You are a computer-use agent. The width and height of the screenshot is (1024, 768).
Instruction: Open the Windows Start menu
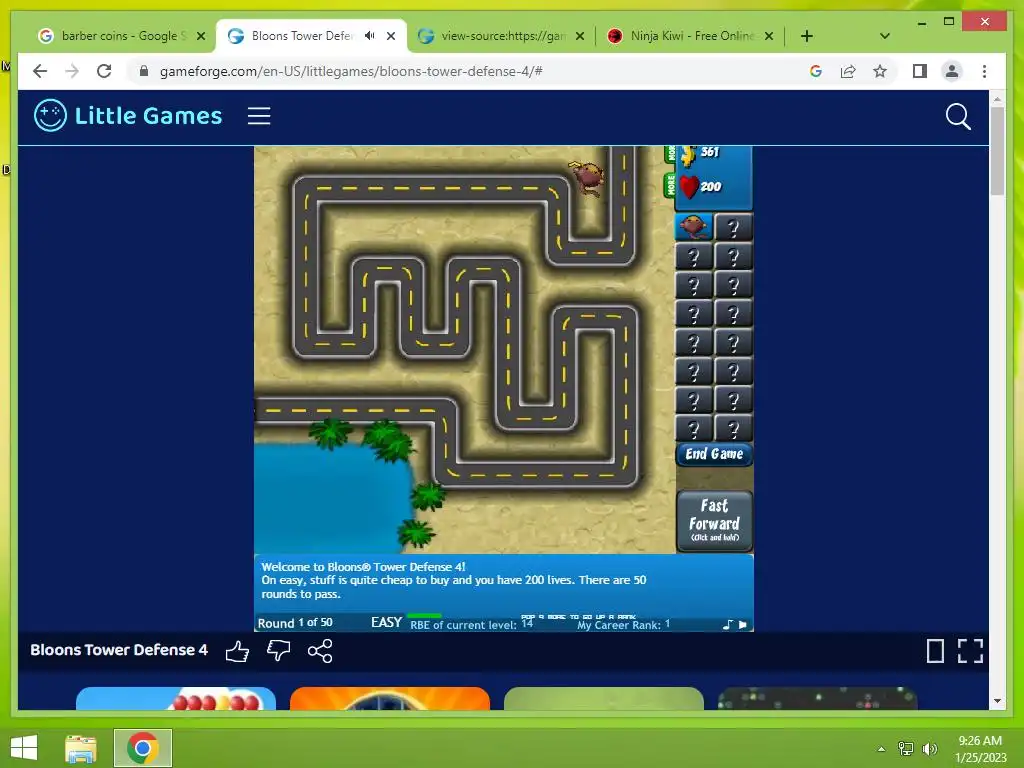click(24, 748)
